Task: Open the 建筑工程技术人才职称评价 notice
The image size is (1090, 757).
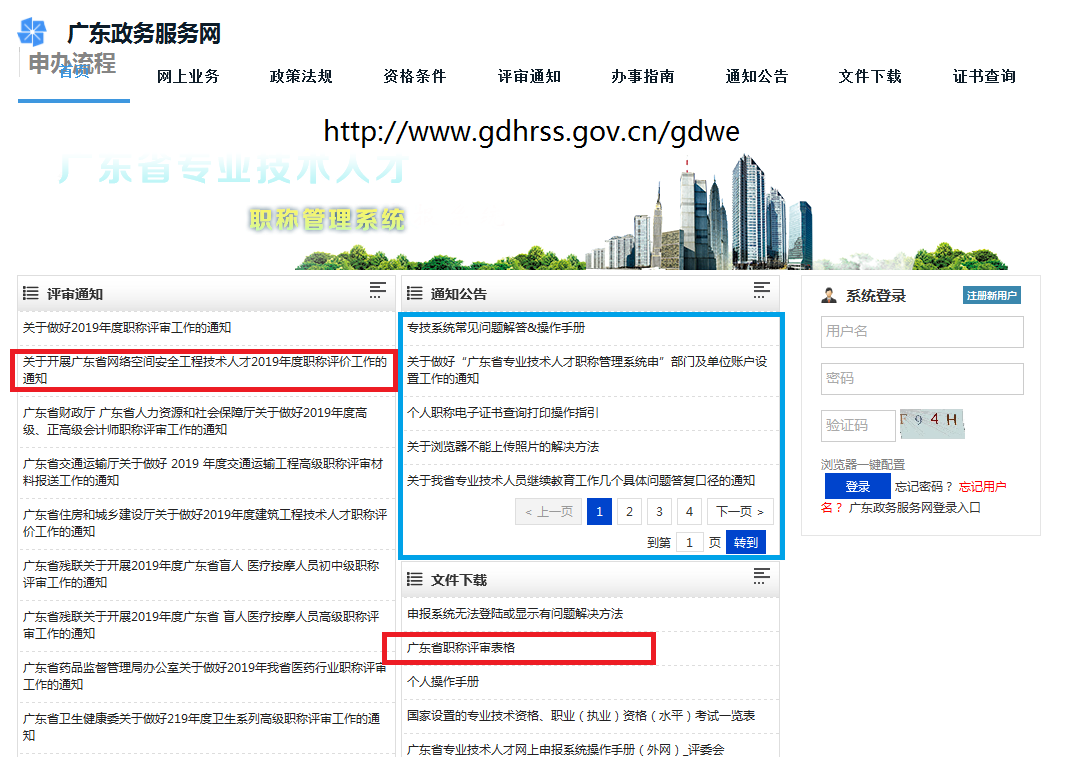Action: click(205, 523)
